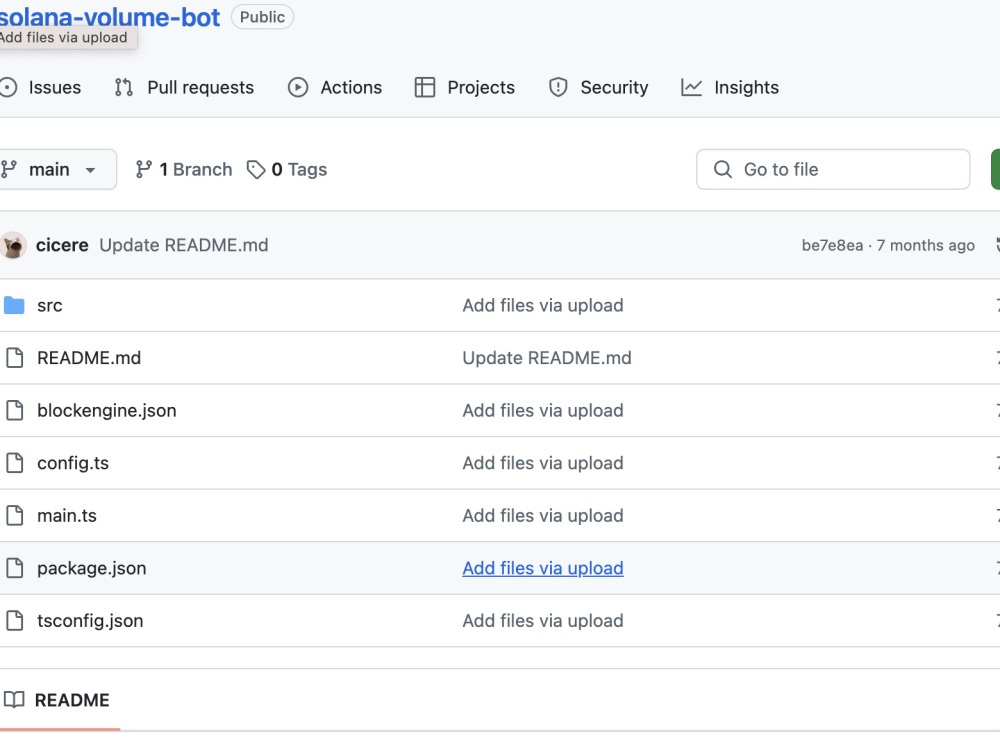The width and height of the screenshot is (1000, 750).
Task: Click the file icon next to package.json
Action: pos(15,568)
